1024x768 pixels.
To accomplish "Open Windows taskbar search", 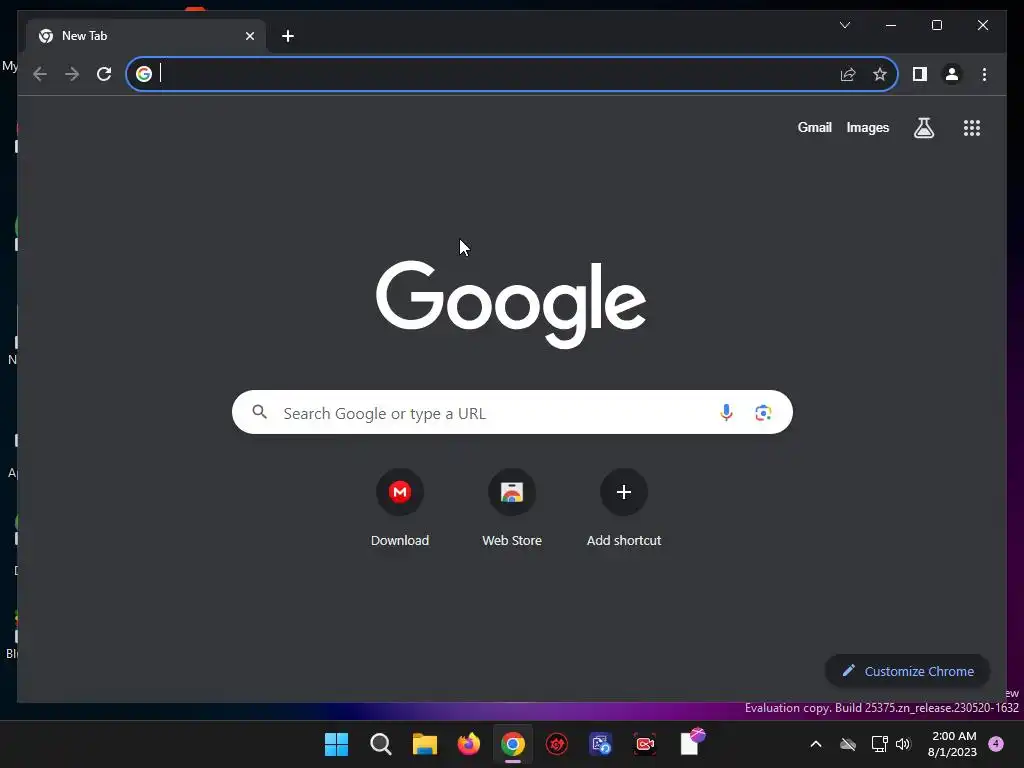I will click(381, 744).
